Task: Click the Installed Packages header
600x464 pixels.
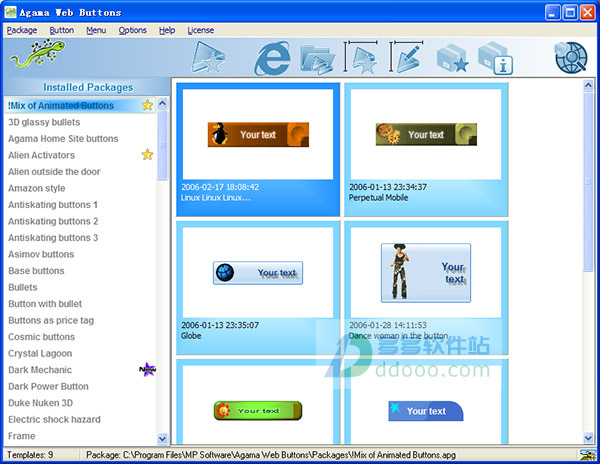Action: coord(88,87)
